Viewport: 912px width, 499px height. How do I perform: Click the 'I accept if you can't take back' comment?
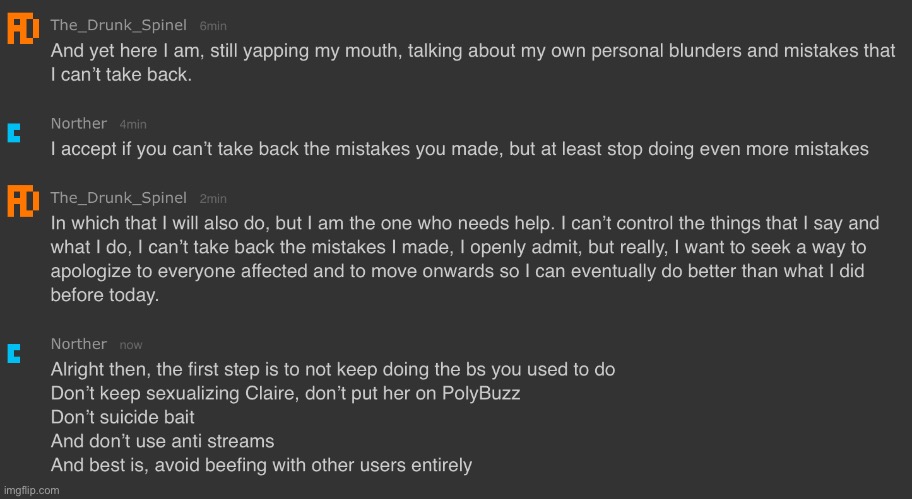coord(459,149)
